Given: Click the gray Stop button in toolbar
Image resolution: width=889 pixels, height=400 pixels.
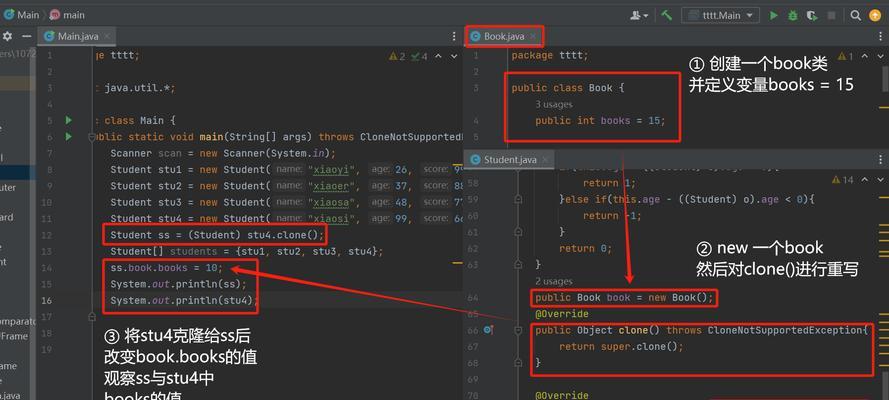Looking at the screenshot, I should [x=832, y=15].
